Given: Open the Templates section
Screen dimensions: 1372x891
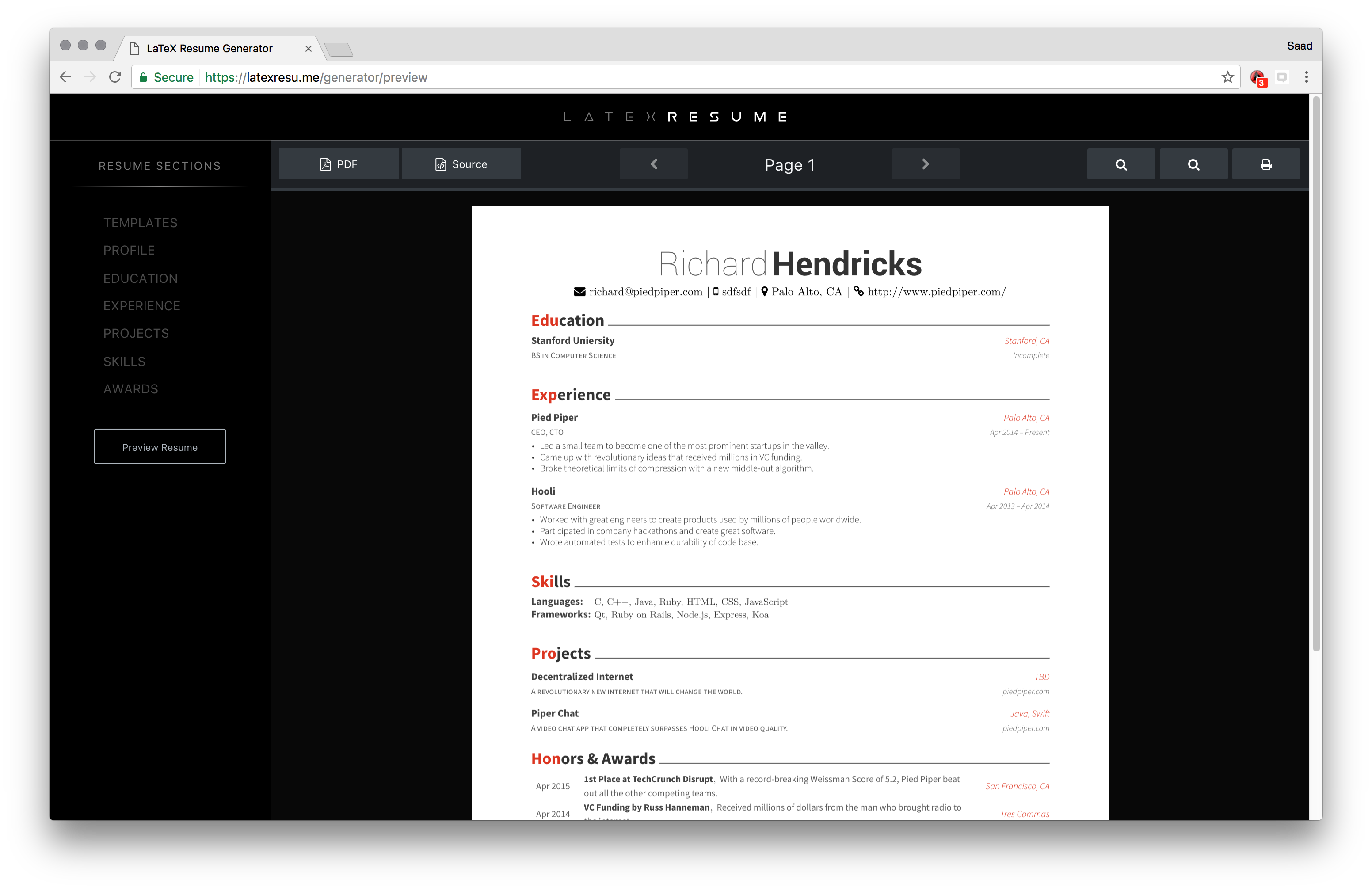Looking at the screenshot, I should click(141, 223).
